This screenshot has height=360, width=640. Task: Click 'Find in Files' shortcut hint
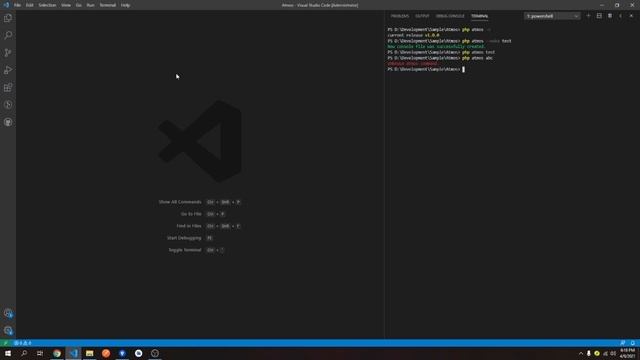208,226
